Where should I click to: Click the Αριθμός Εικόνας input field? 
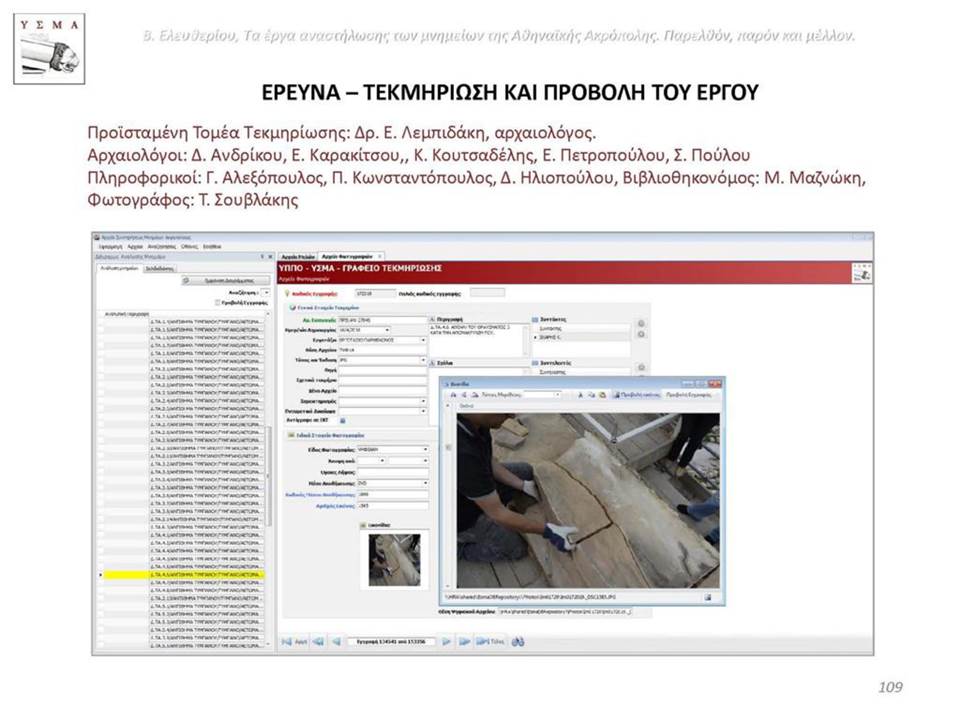click(x=392, y=506)
